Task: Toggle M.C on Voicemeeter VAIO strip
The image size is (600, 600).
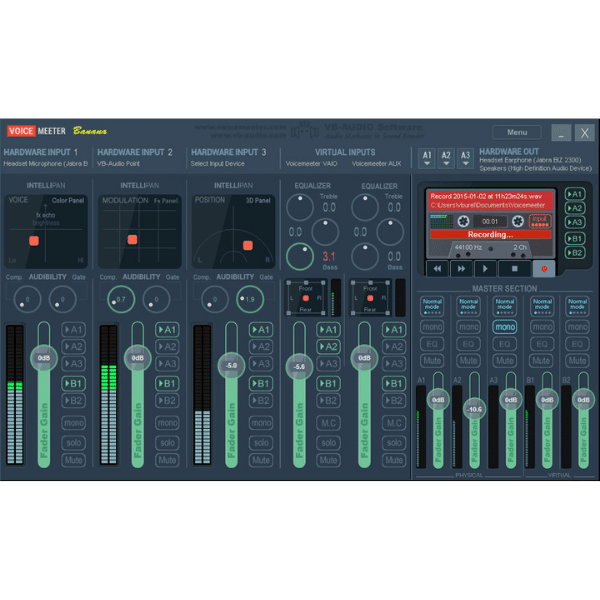Action: click(x=328, y=423)
